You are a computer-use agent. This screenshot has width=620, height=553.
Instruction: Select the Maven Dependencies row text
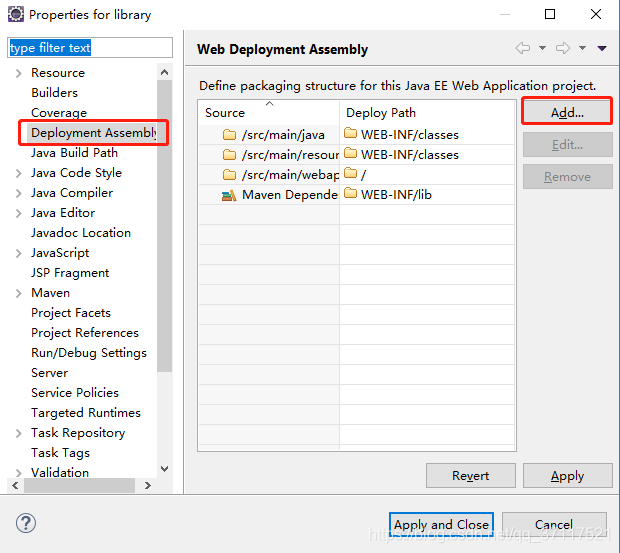(x=290, y=195)
